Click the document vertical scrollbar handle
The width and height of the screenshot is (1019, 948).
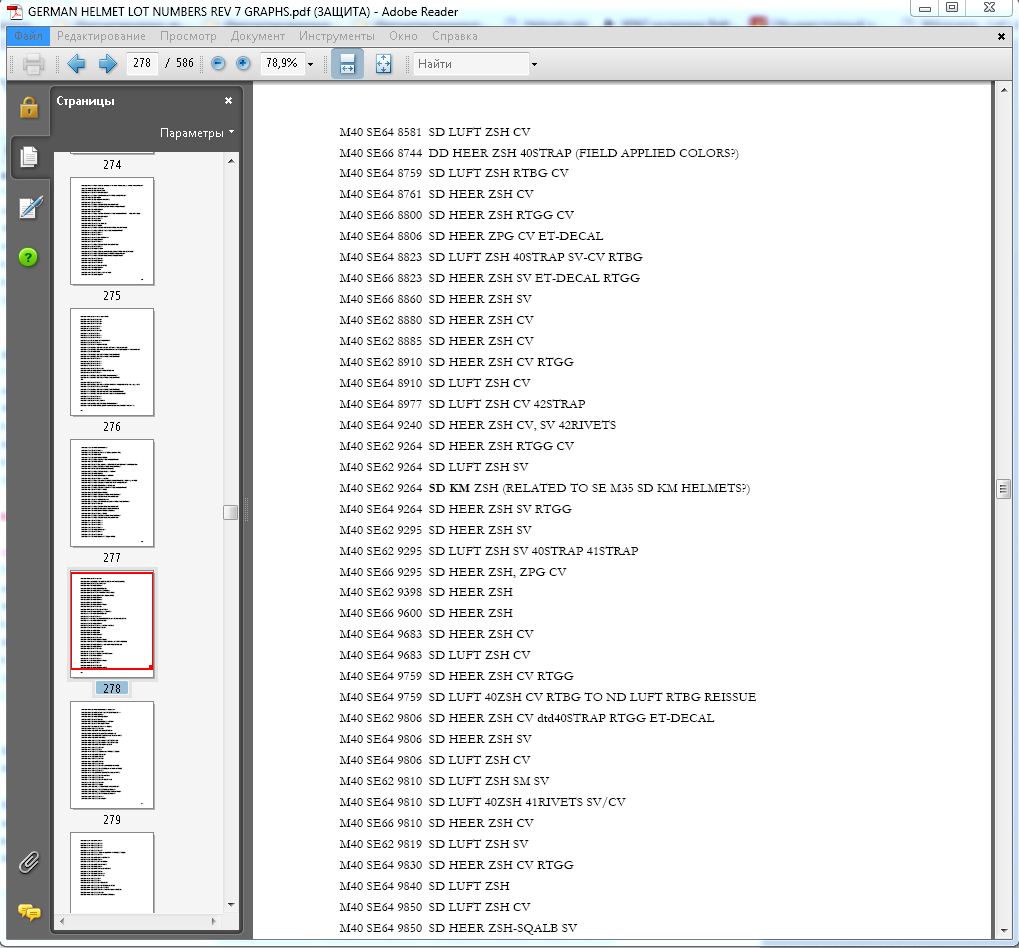(x=1003, y=488)
